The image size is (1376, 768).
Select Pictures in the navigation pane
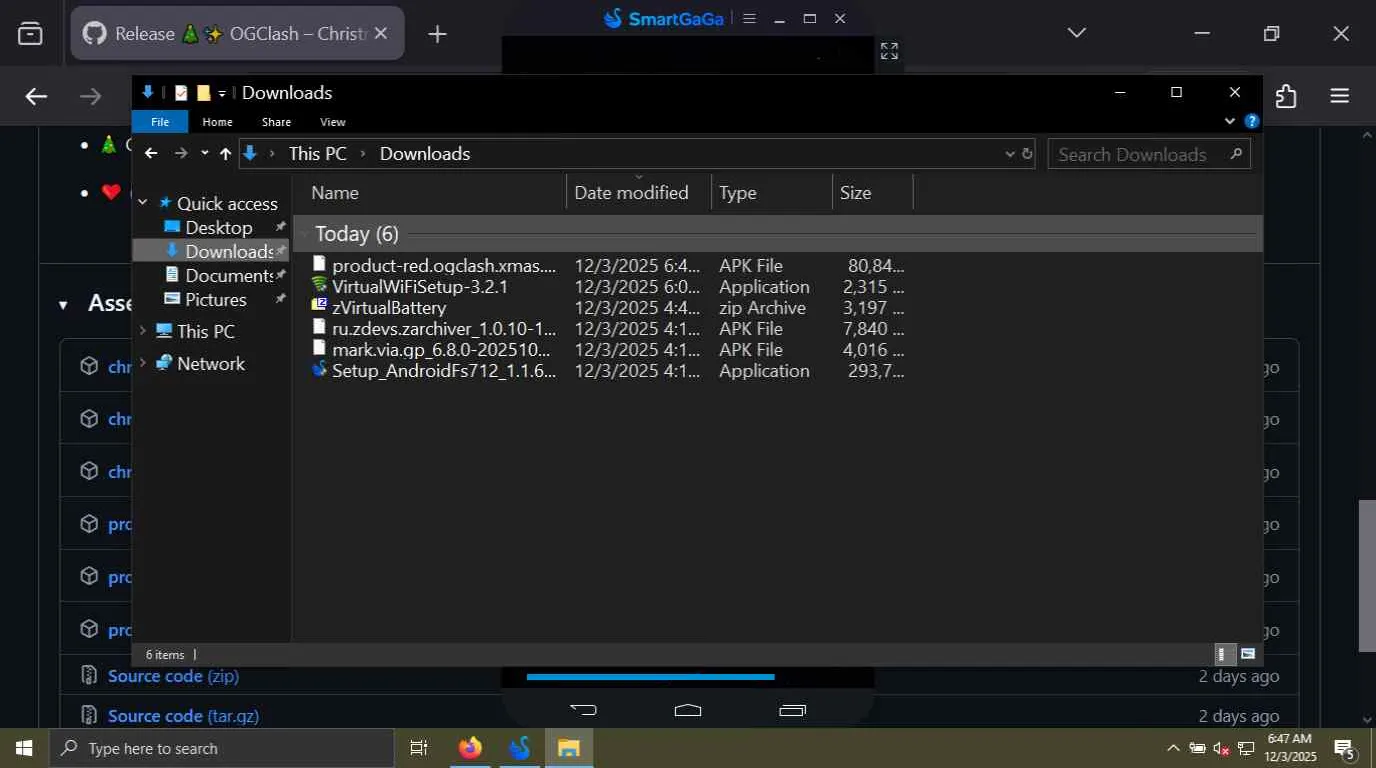[x=215, y=299]
